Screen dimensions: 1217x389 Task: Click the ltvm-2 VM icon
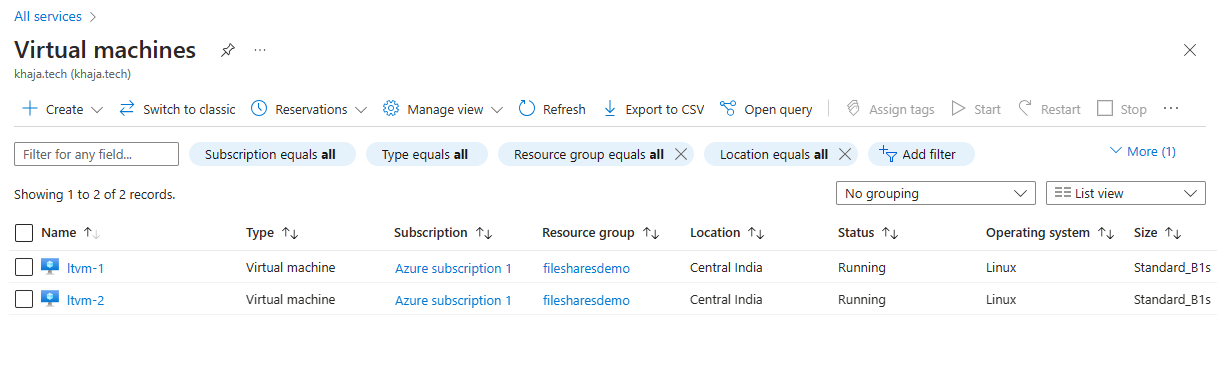tap(50, 299)
